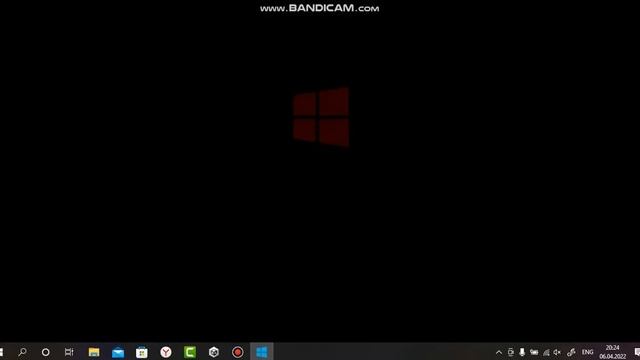This screenshot has height=360, width=640.
Task: Open the network signal tray icon
Action: pyautogui.click(x=546, y=352)
